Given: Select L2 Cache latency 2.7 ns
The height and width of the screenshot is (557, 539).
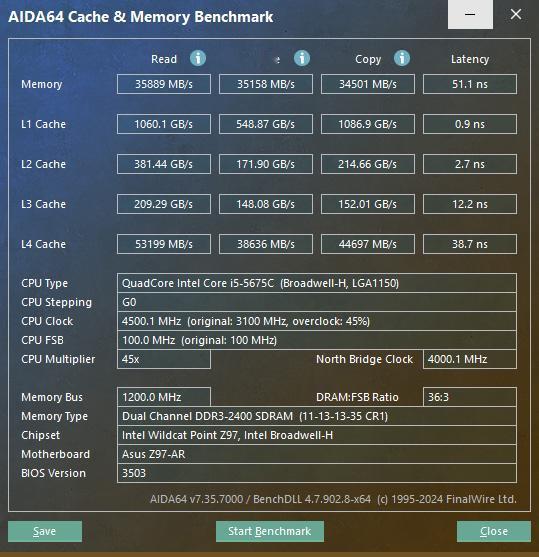Looking at the screenshot, I should pyautogui.click(x=470, y=164).
